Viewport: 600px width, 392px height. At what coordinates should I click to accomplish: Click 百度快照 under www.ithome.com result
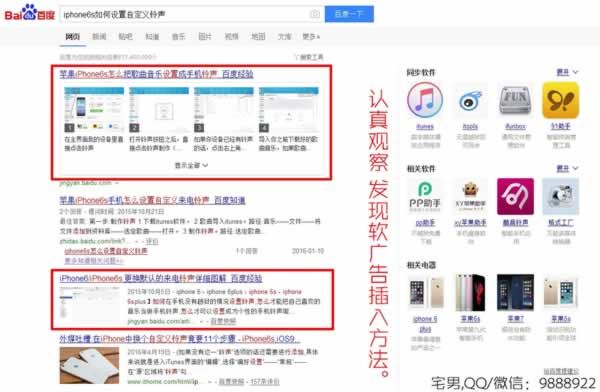click(231, 382)
